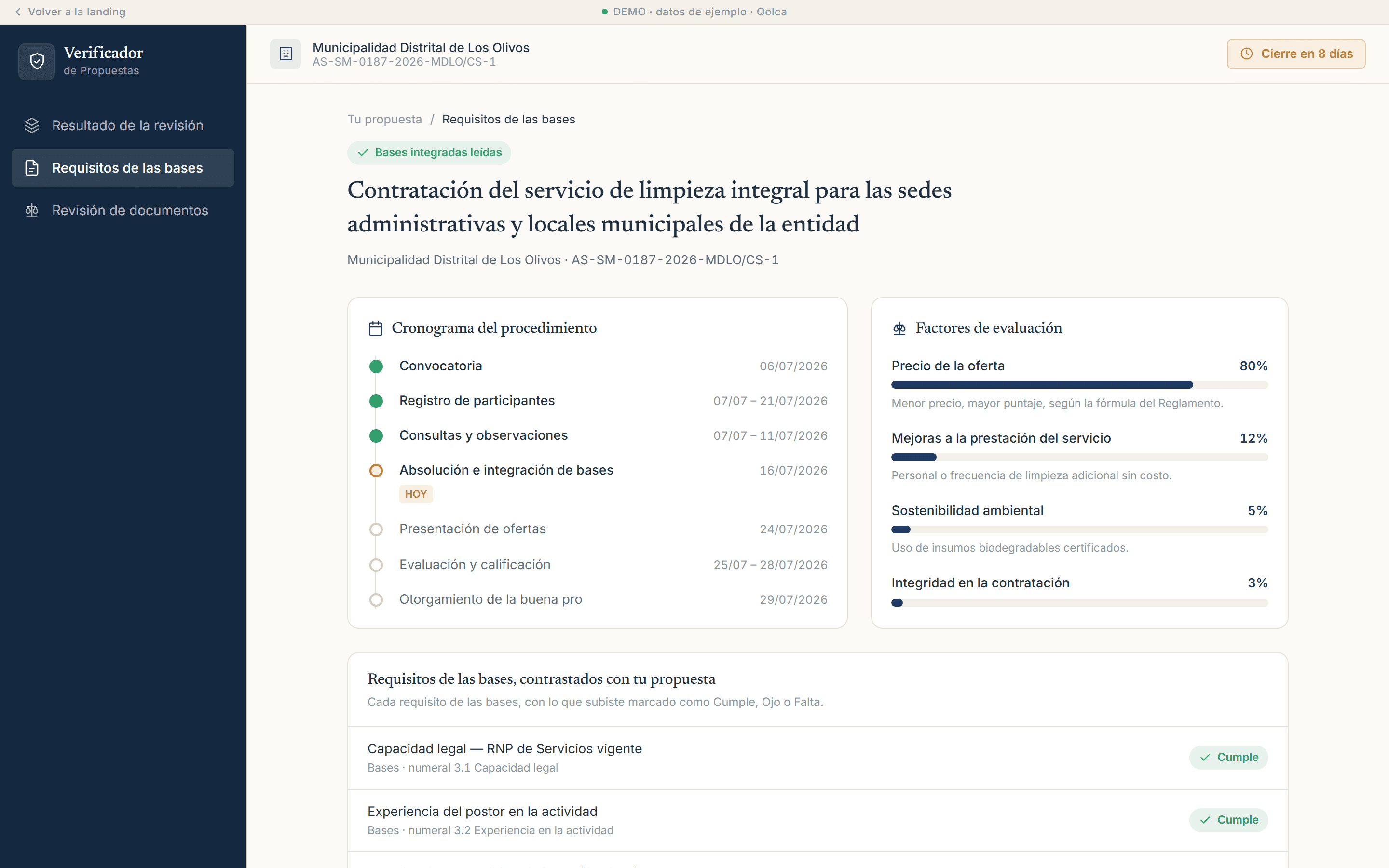Click the empty marker for Otorgamiento de la buena pro
Viewport: 1389px width, 868px height.
pos(376,600)
